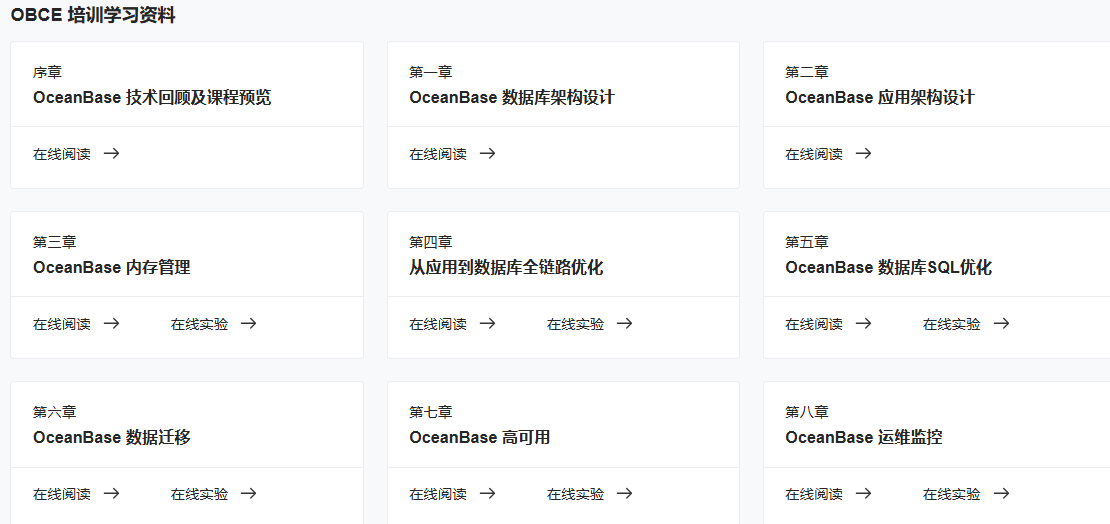Click arrow icon next to 第二章 在线阅读

(863, 154)
